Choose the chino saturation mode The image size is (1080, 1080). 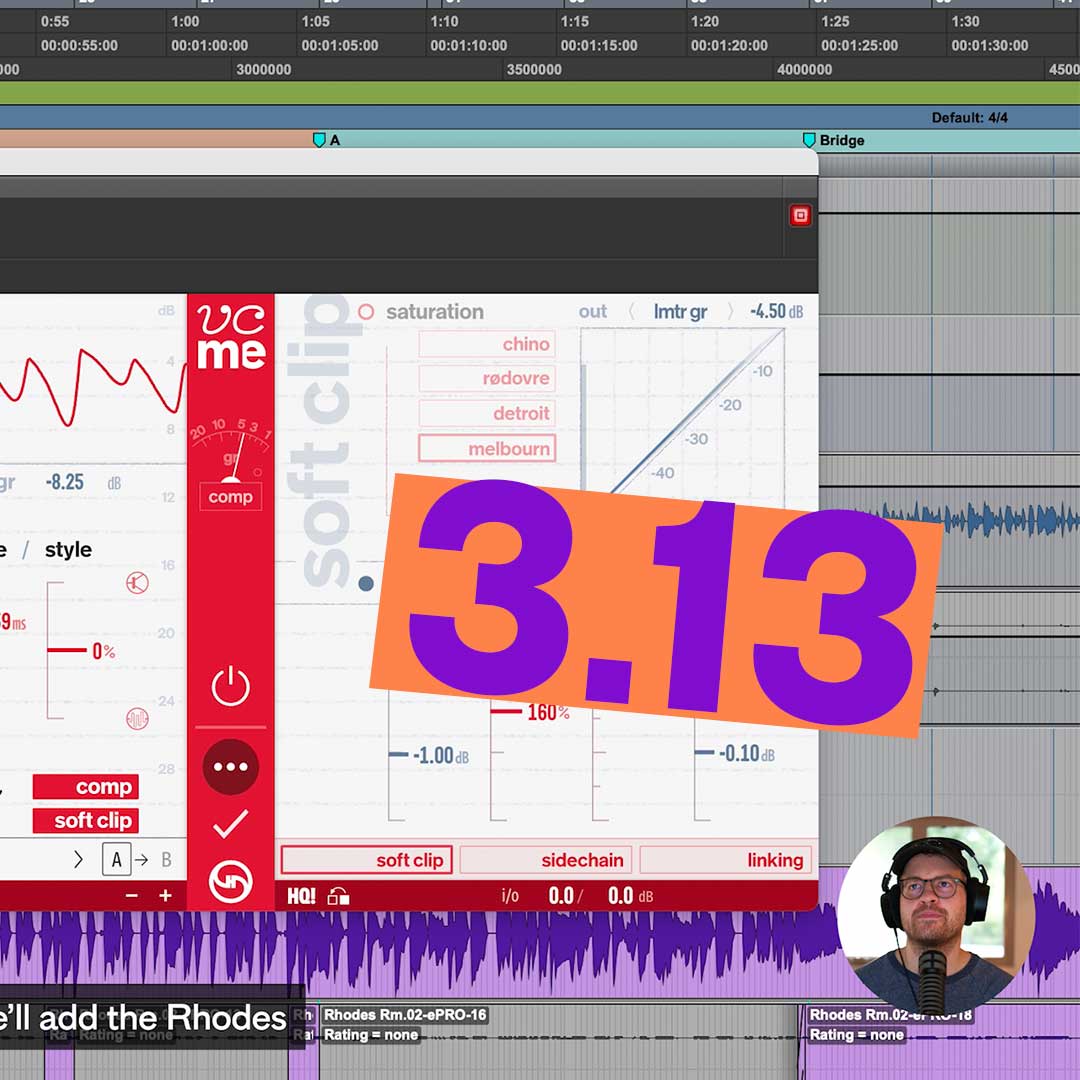(487, 344)
